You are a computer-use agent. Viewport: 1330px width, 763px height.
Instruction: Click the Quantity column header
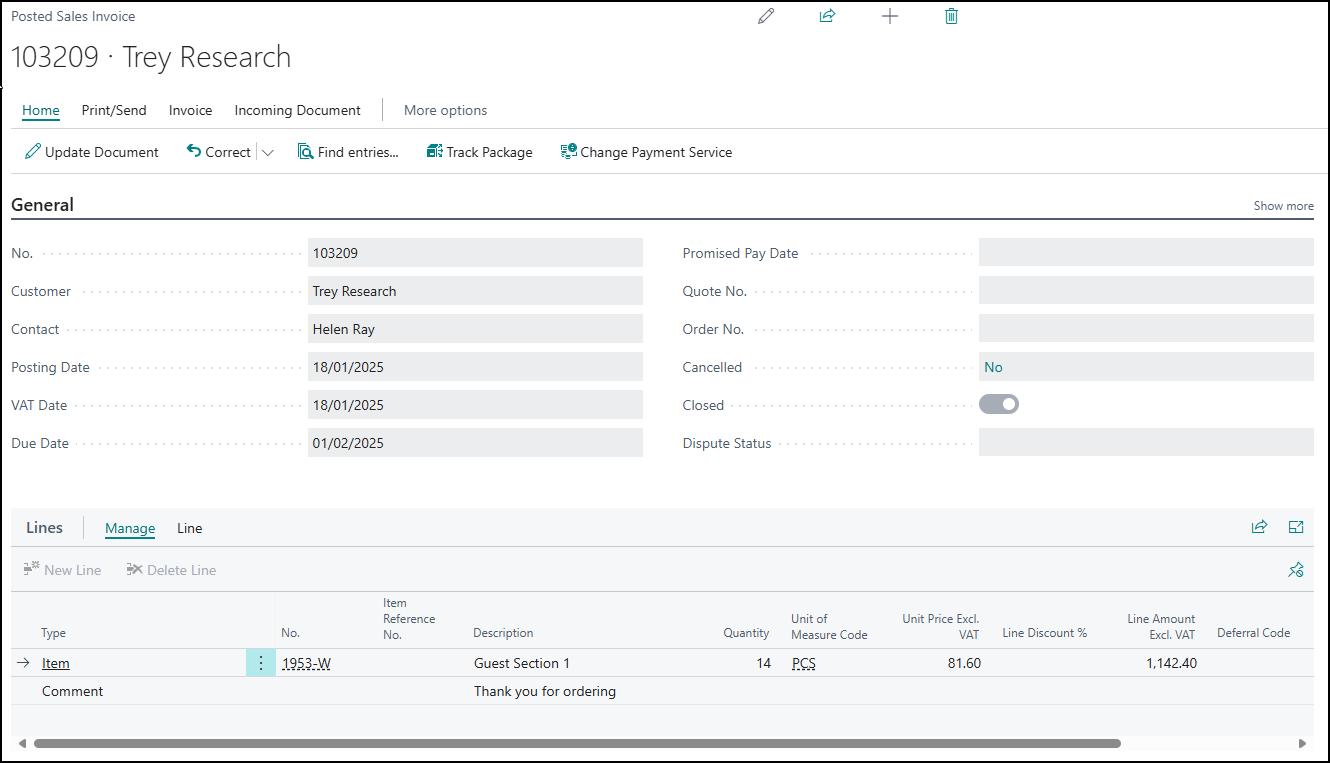[746, 633]
